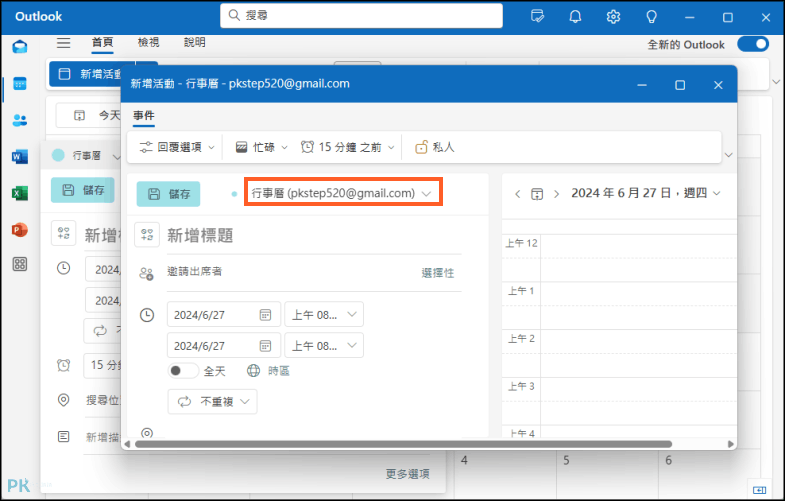785x501 pixels.
Task: Open the tips lightbulb icon
Action: (651, 17)
